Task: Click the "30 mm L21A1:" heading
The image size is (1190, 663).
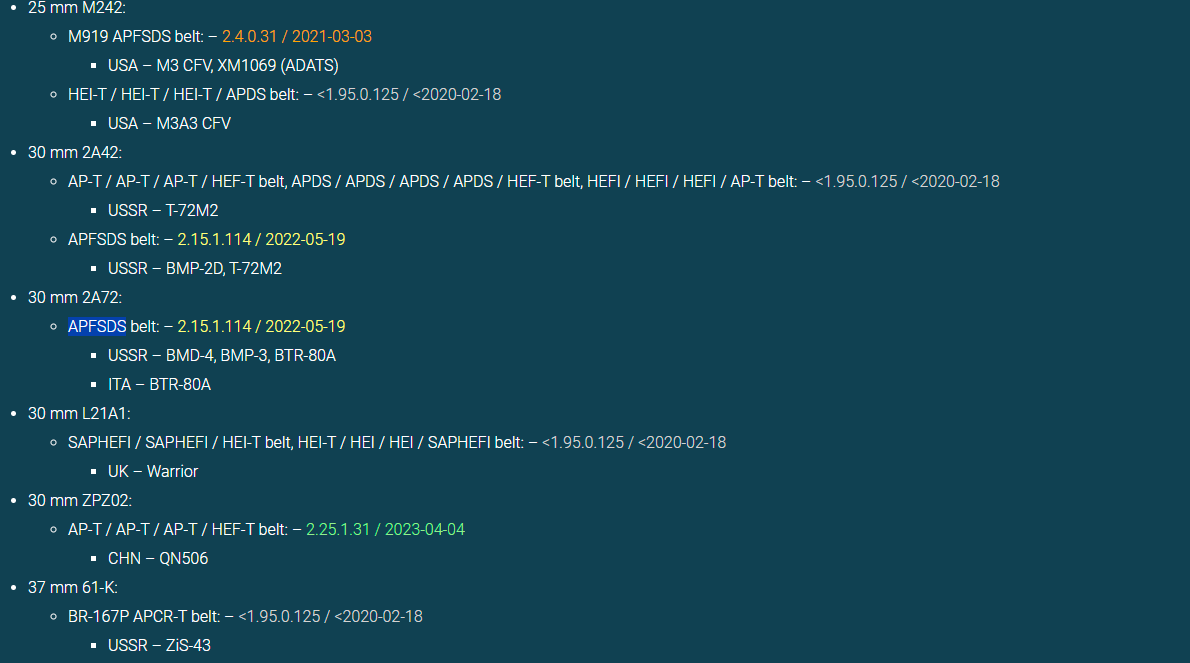Action: (x=79, y=413)
